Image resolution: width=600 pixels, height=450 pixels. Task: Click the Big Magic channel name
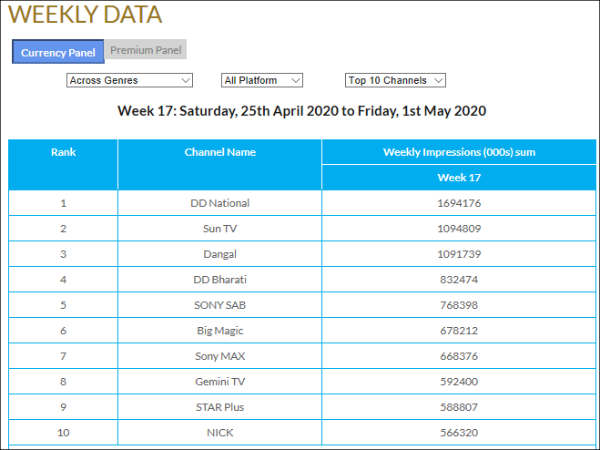220,330
